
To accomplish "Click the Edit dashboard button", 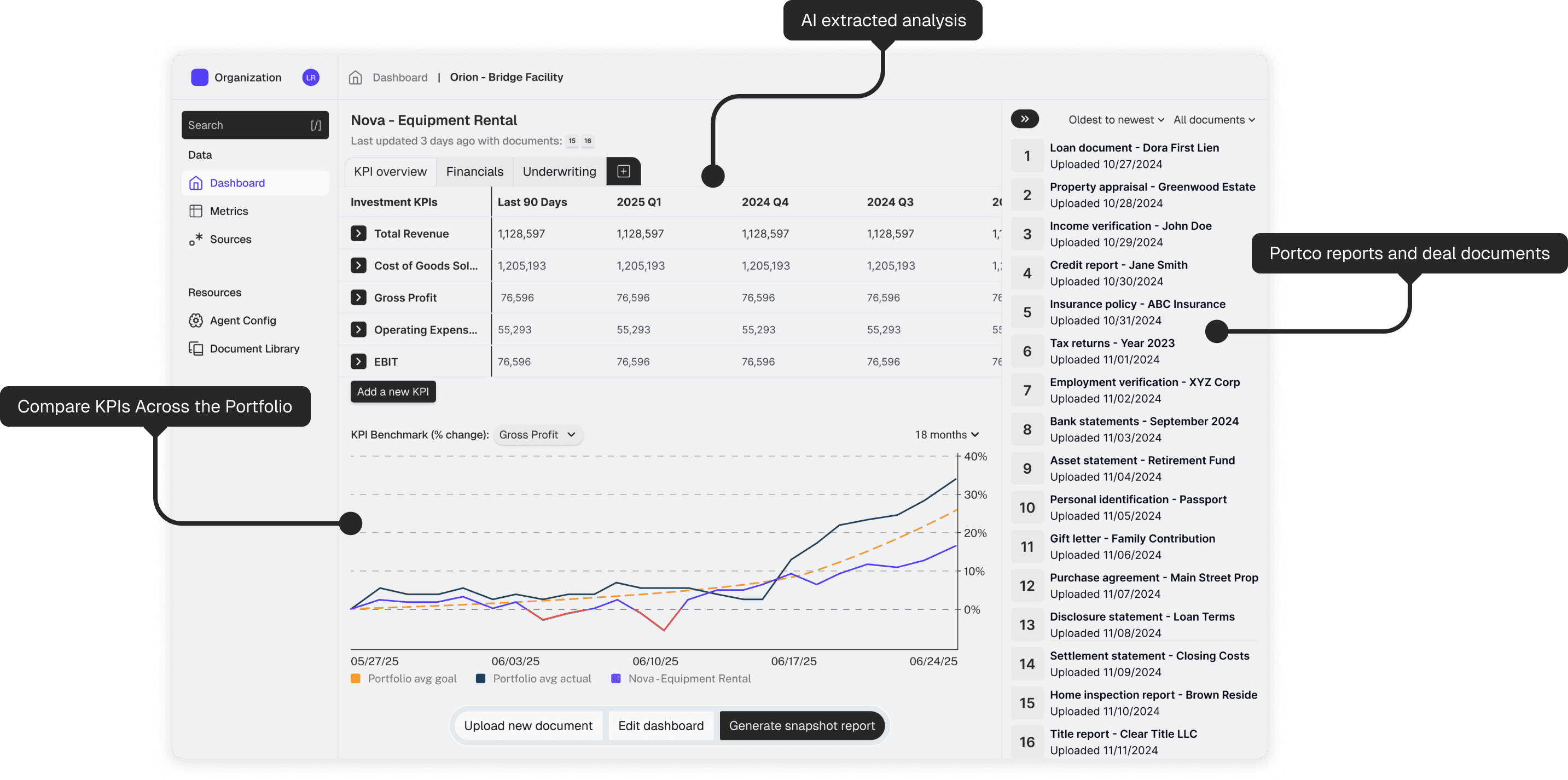I will coord(660,726).
